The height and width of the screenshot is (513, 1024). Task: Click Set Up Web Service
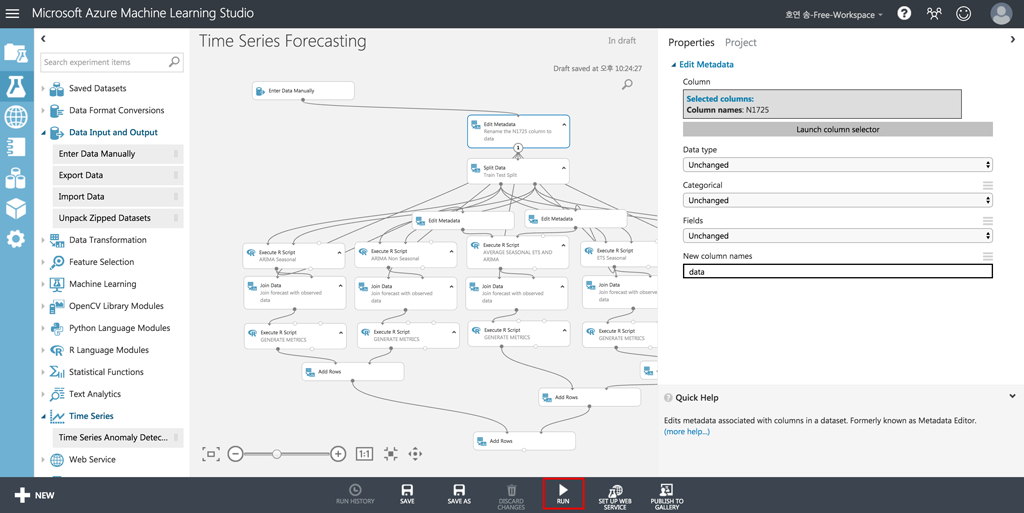tap(615, 497)
